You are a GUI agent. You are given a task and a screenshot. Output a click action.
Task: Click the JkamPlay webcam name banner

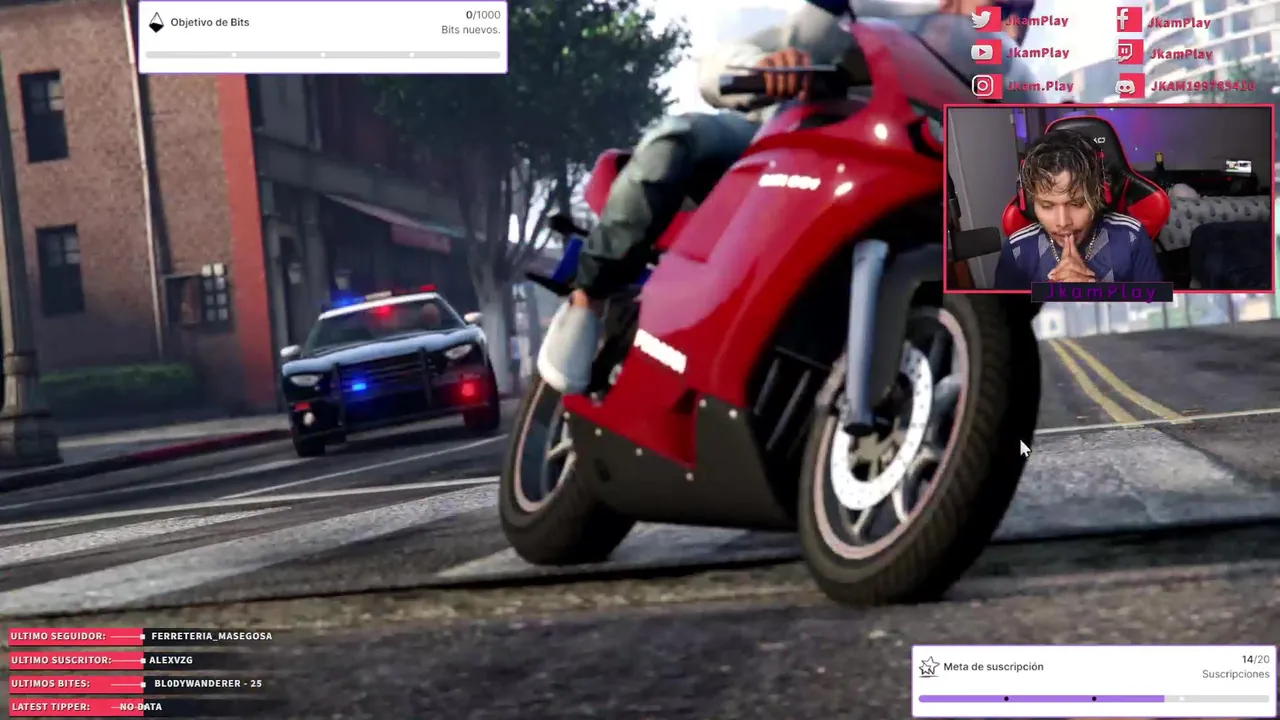coord(1100,292)
